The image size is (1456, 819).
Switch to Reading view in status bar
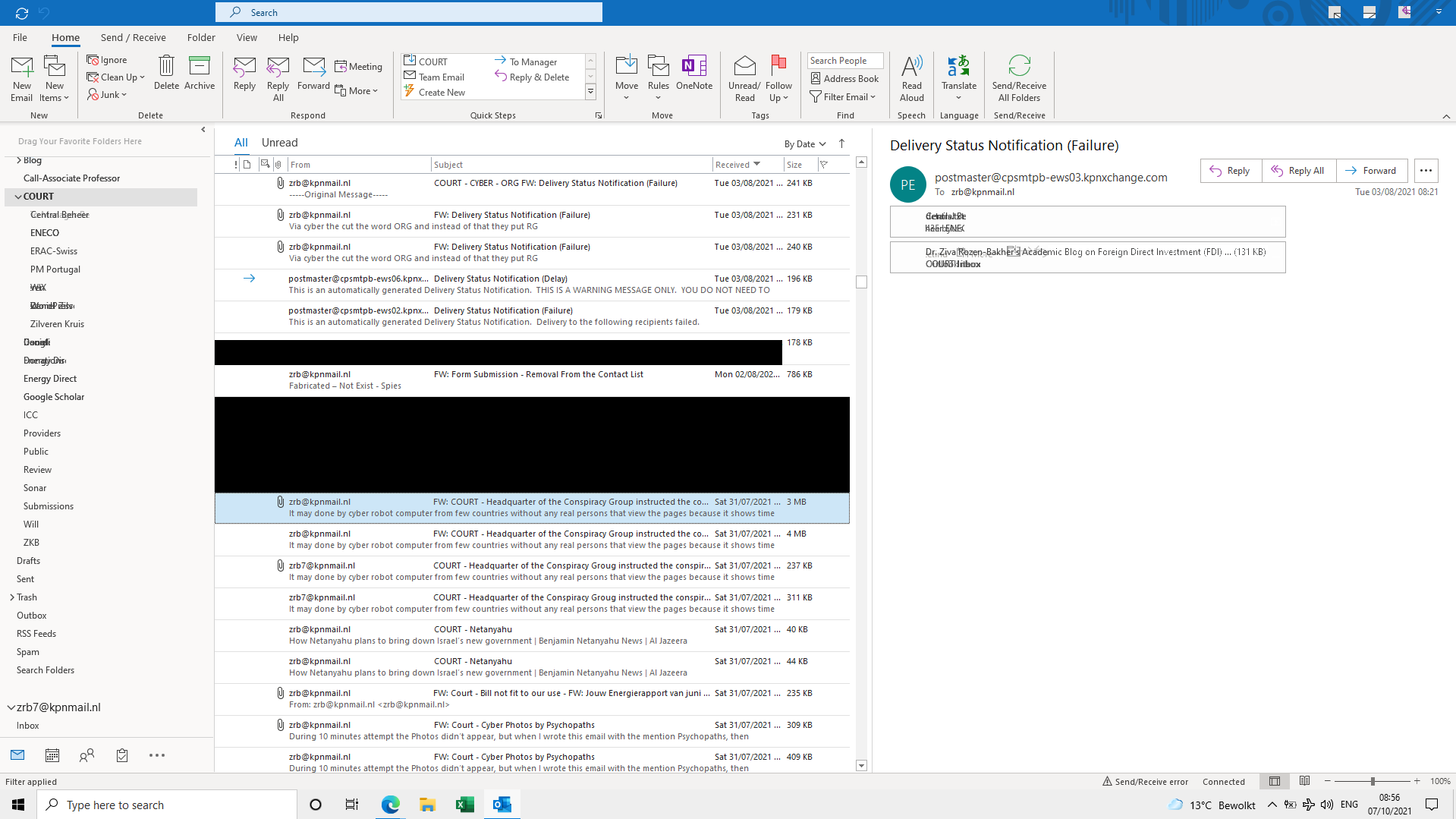pyautogui.click(x=1304, y=781)
